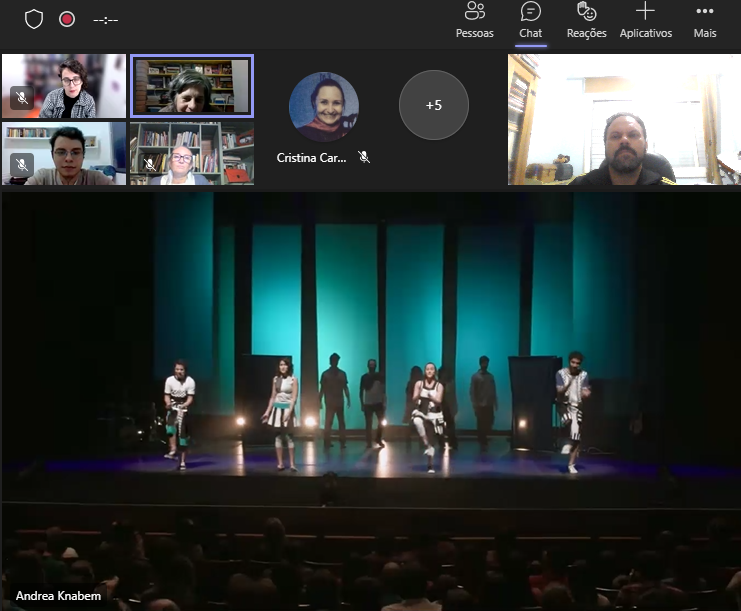Click muted mic icon on checkered jacket tile

coord(22,98)
